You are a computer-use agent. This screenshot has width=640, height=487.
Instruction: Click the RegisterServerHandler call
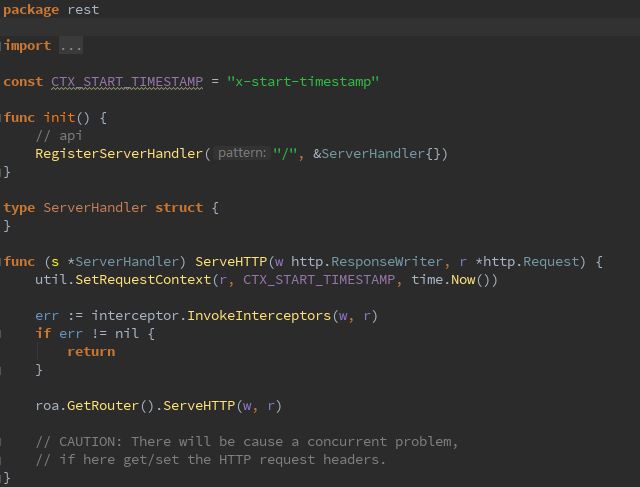(x=119, y=154)
